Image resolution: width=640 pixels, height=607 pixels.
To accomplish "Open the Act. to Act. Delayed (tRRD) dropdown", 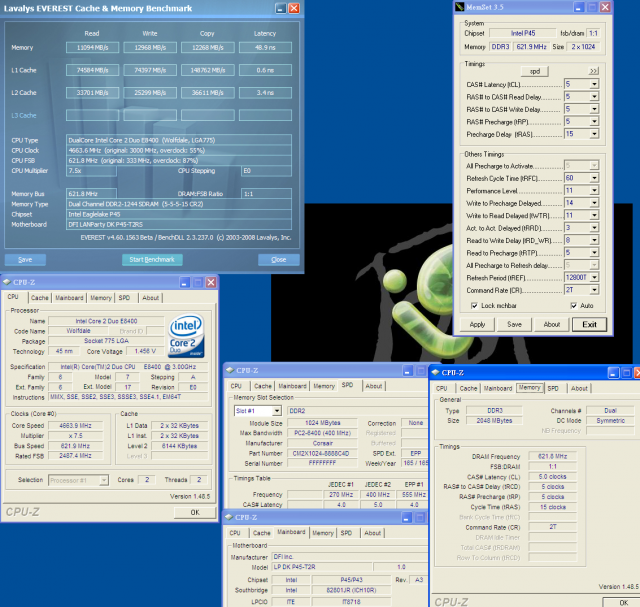I will click(x=594, y=228).
